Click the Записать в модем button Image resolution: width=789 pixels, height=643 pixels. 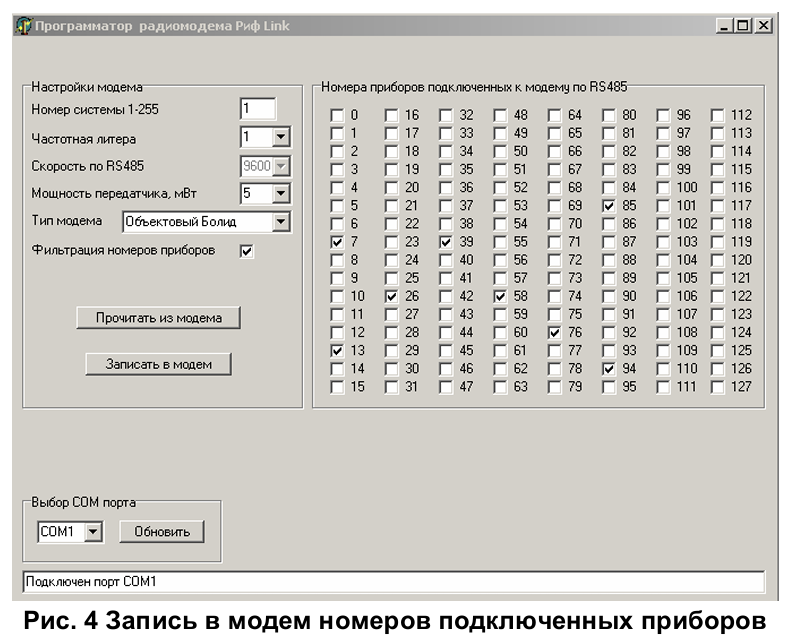click(x=158, y=364)
